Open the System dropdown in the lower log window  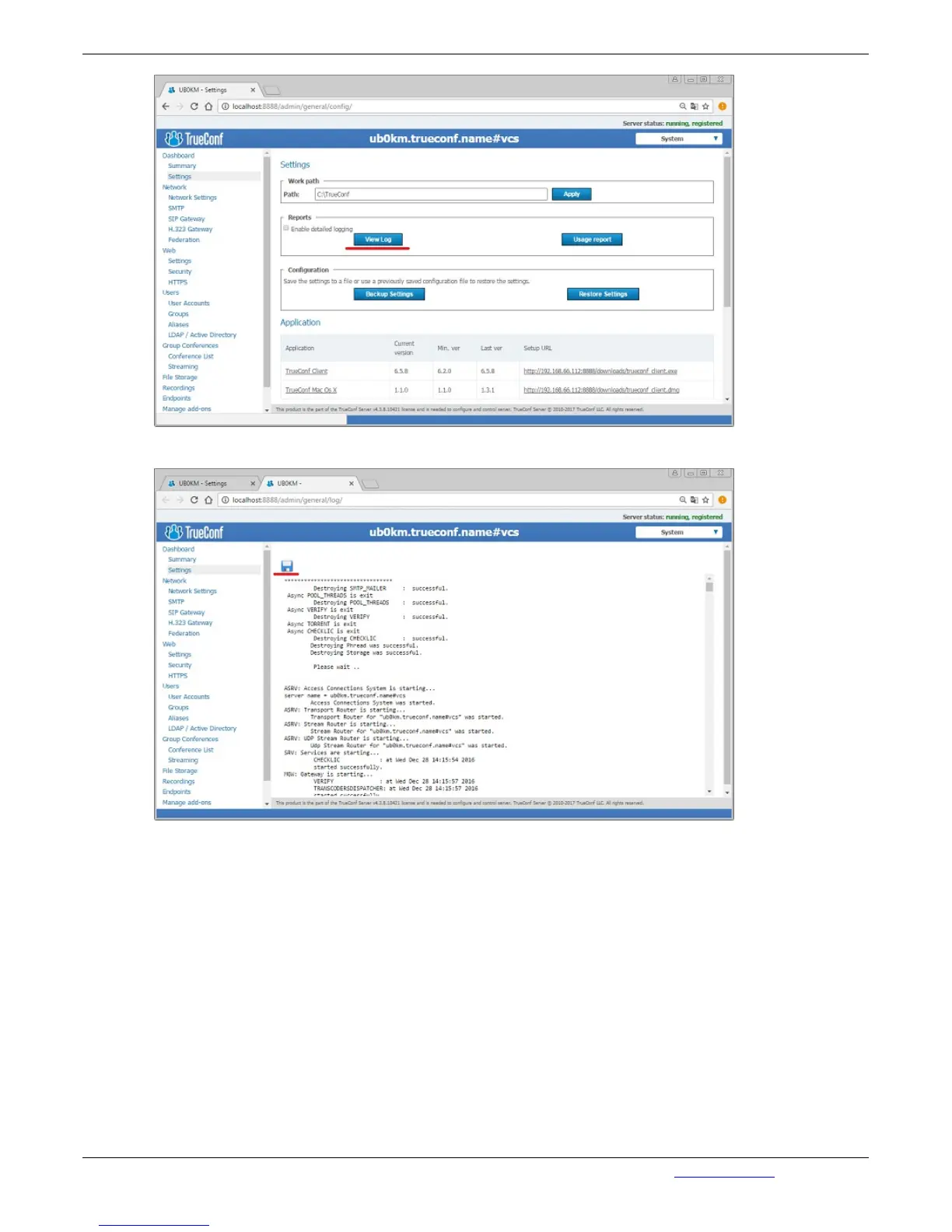click(679, 533)
